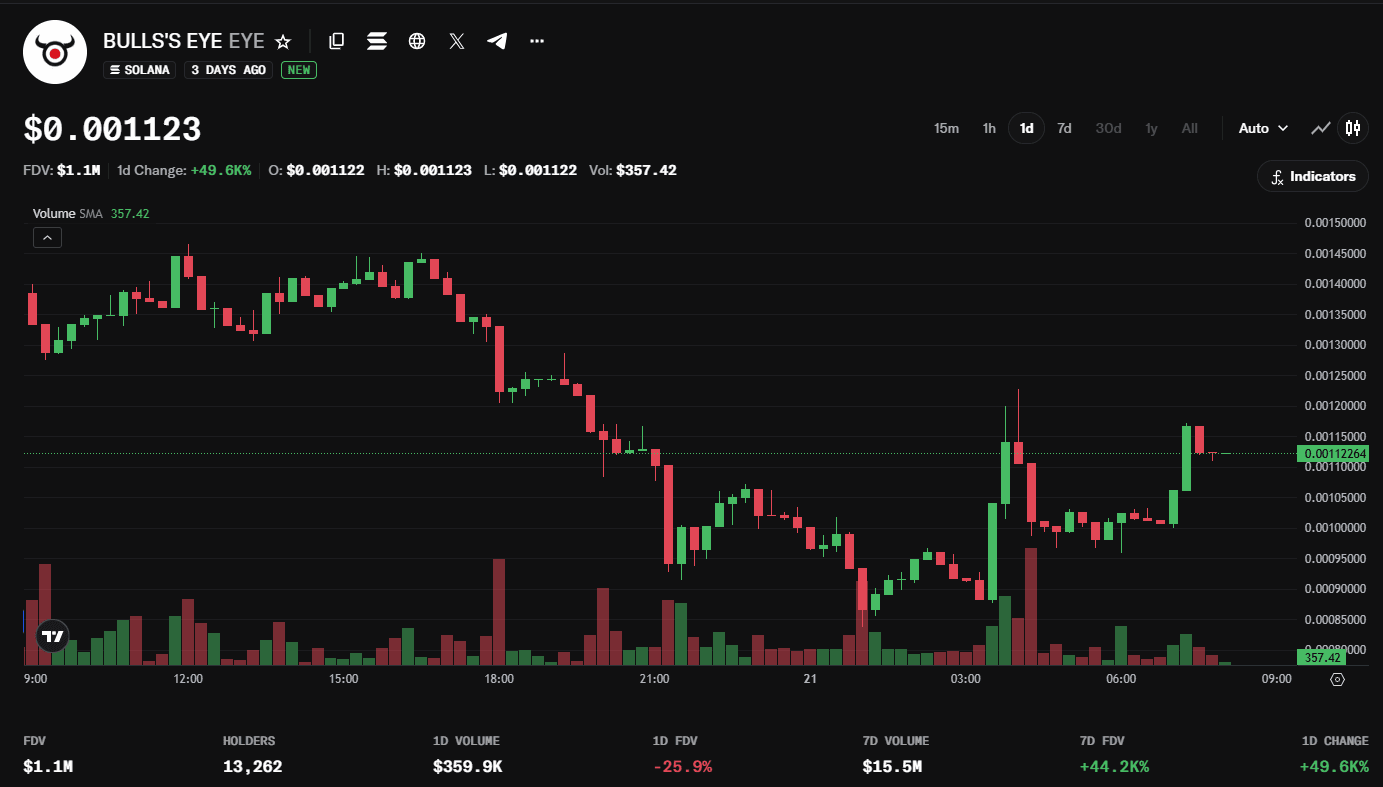Open the three-dot more options menu
This screenshot has height=787, width=1383.
pyautogui.click(x=537, y=41)
